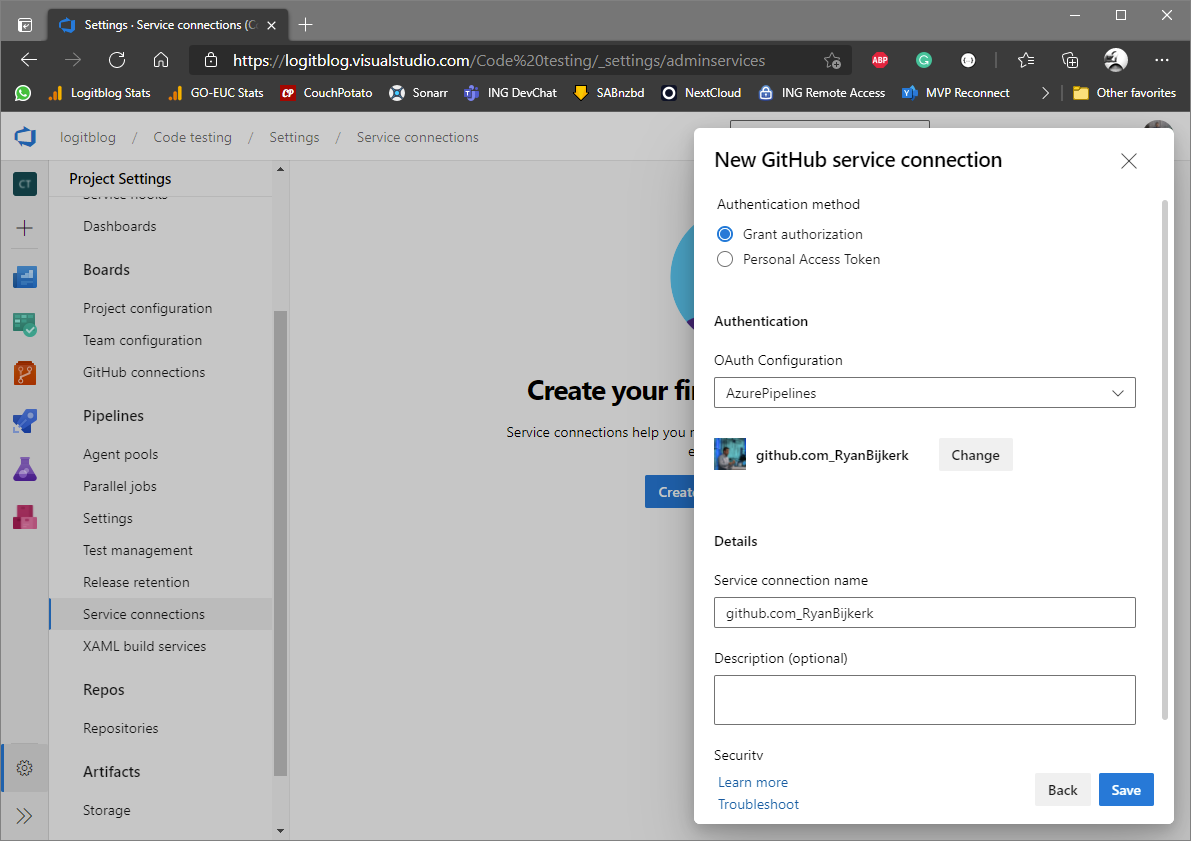Open the Repos hub icon in sidebar
1191x841 pixels.
click(25, 373)
